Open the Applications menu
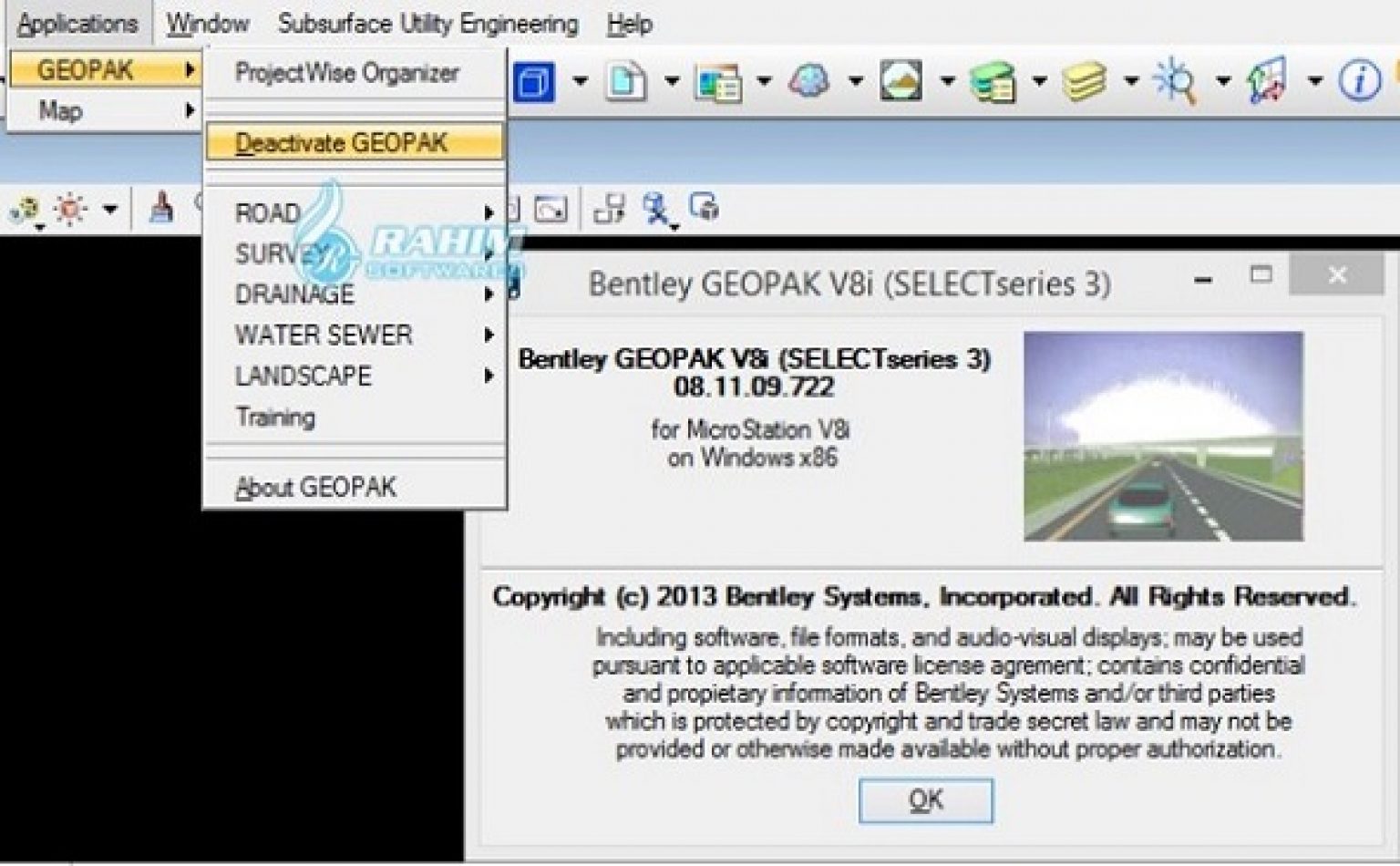 pos(77,24)
